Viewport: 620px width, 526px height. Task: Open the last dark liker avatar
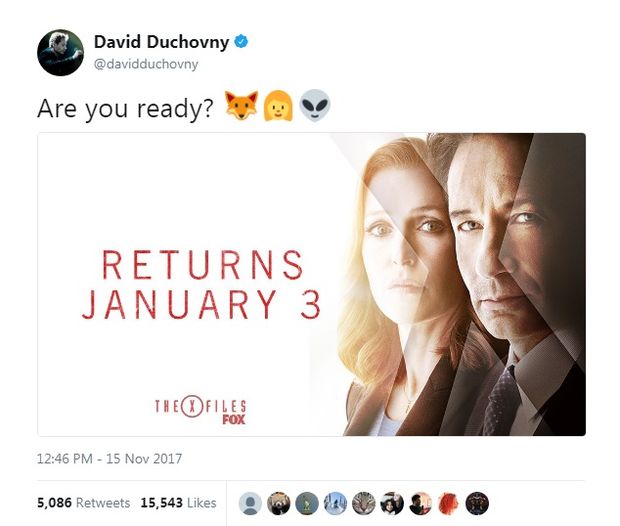point(477,503)
